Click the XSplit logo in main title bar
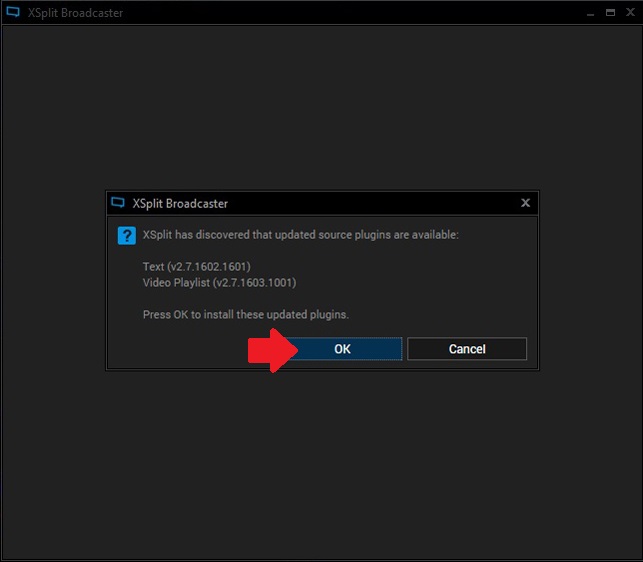Image resolution: width=643 pixels, height=562 pixels. [13, 13]
